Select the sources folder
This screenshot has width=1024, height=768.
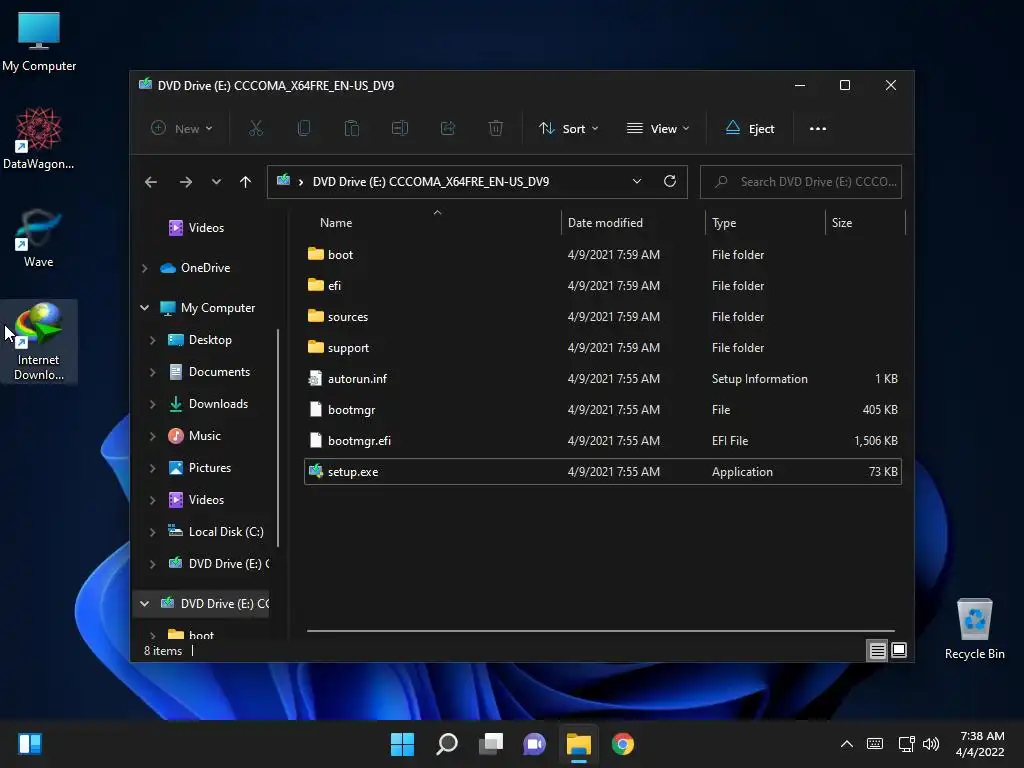pos(602,317)
